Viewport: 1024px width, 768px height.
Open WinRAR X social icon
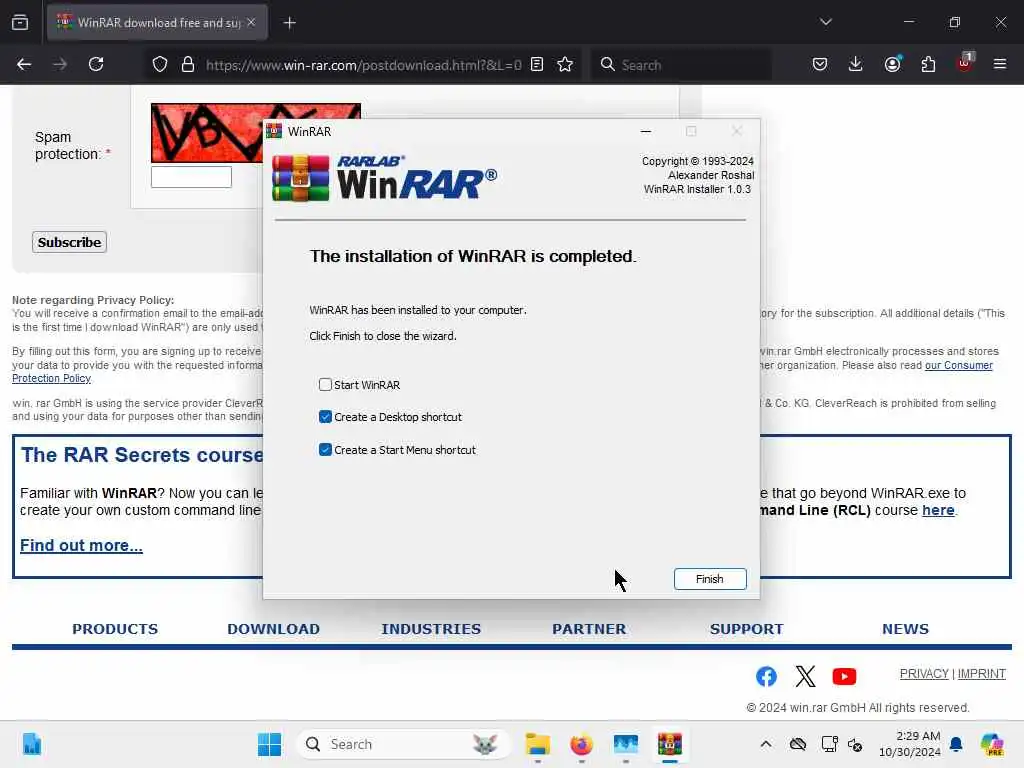(805, 677)
